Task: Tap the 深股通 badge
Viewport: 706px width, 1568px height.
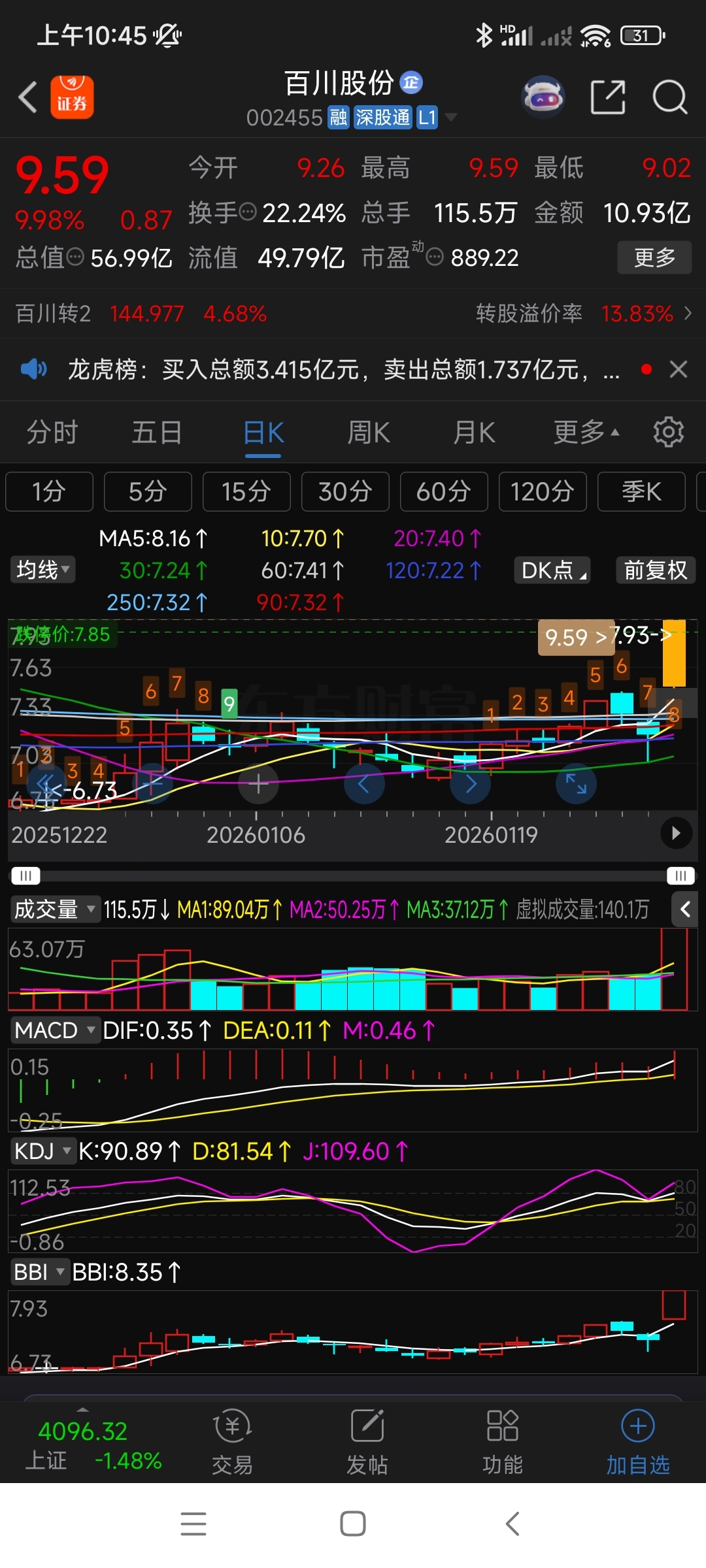Action: click(382, 118)
